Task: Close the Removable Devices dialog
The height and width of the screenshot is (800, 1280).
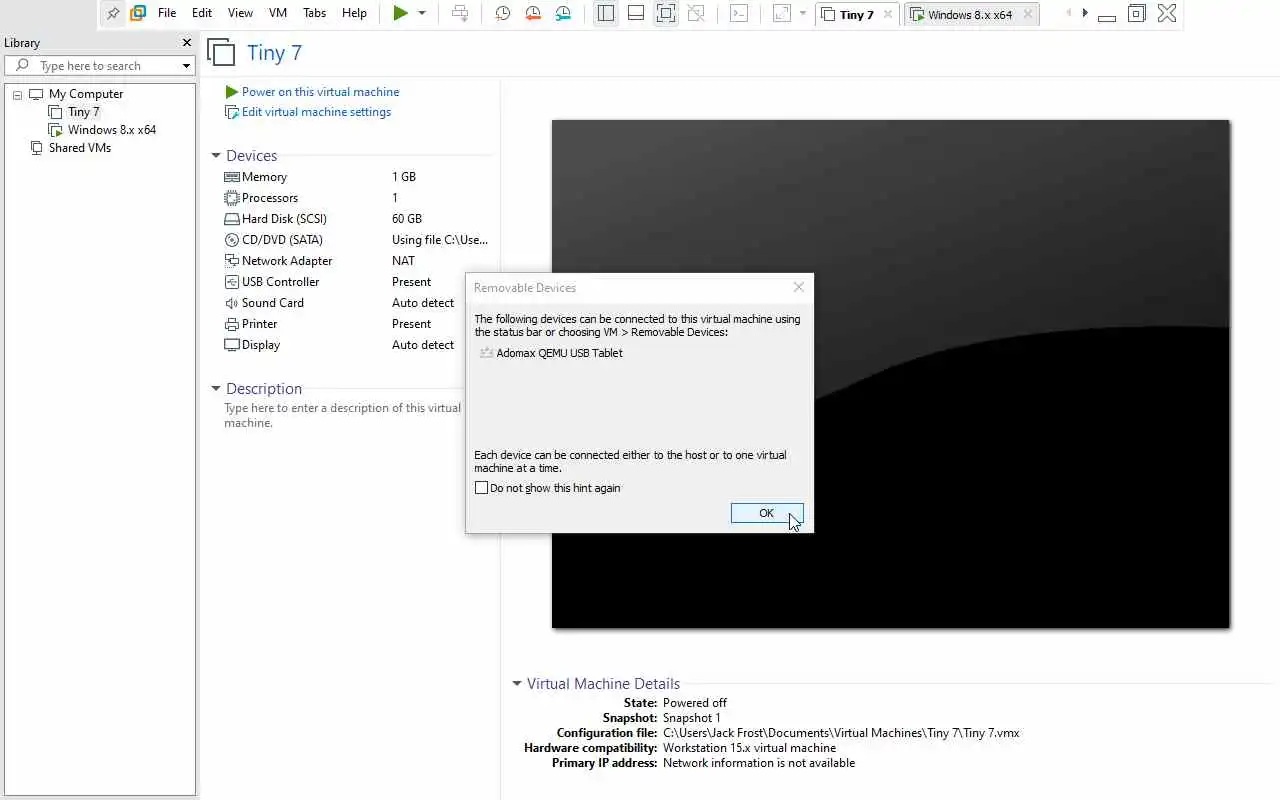Action: click(798, 287)
